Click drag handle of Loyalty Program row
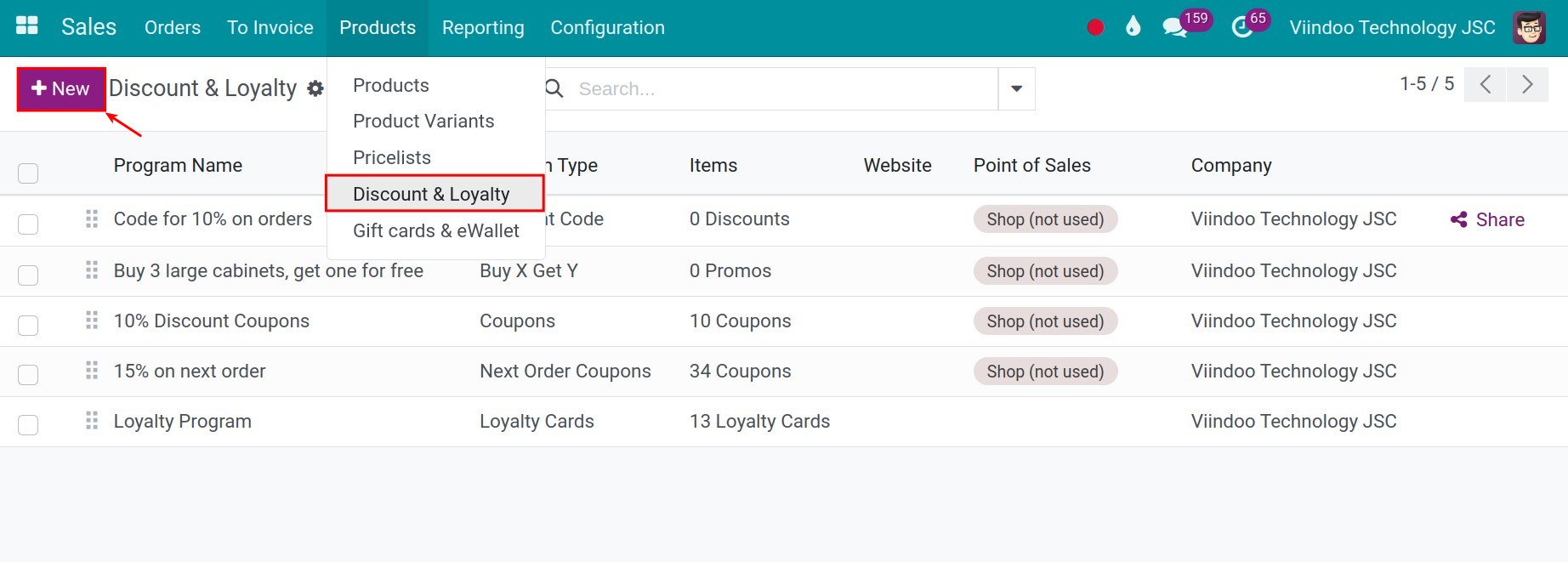 click(92, 421)
